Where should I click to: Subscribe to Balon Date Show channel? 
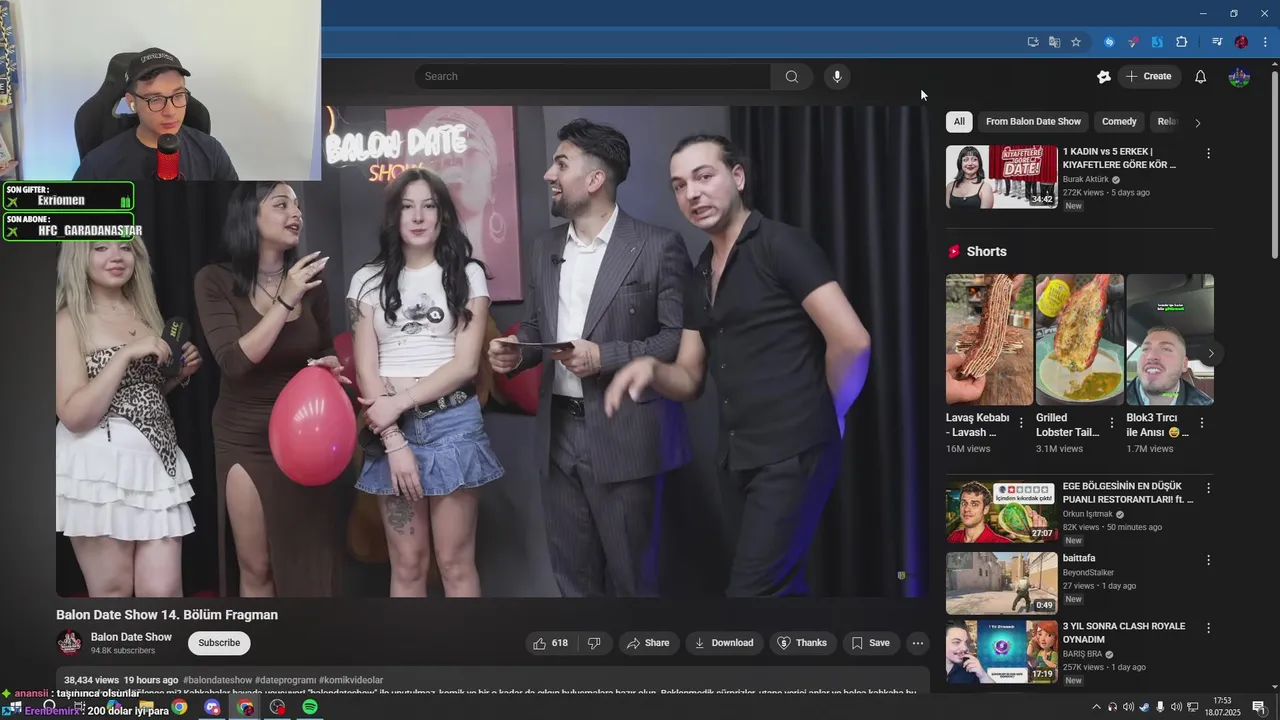(x=219, y=643)
